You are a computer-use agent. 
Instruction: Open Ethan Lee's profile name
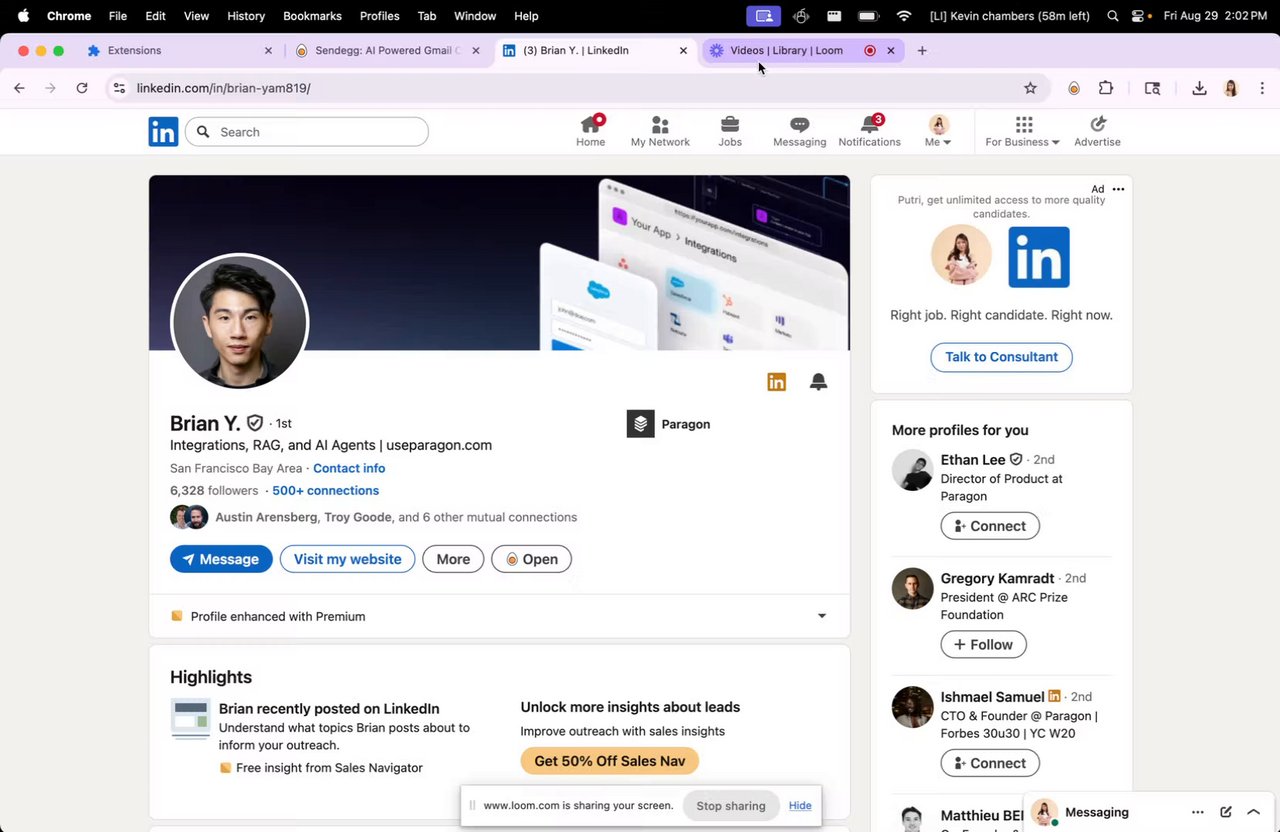[x=972, y=459]
